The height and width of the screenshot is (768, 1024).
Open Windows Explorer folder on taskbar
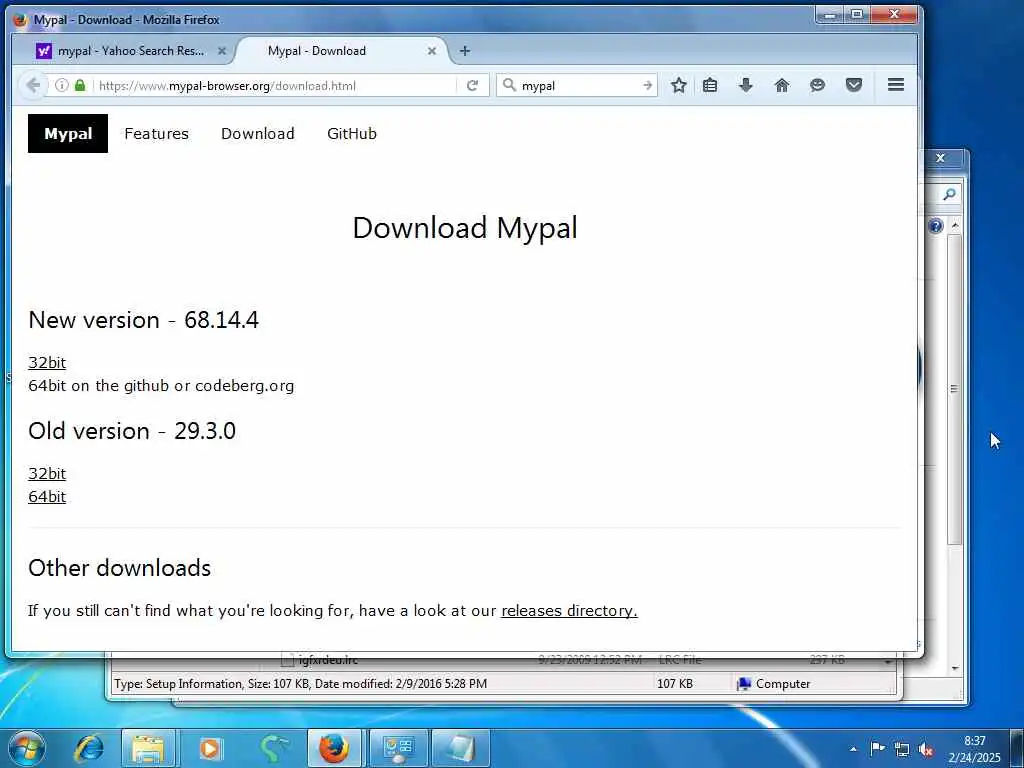point(148,748)
